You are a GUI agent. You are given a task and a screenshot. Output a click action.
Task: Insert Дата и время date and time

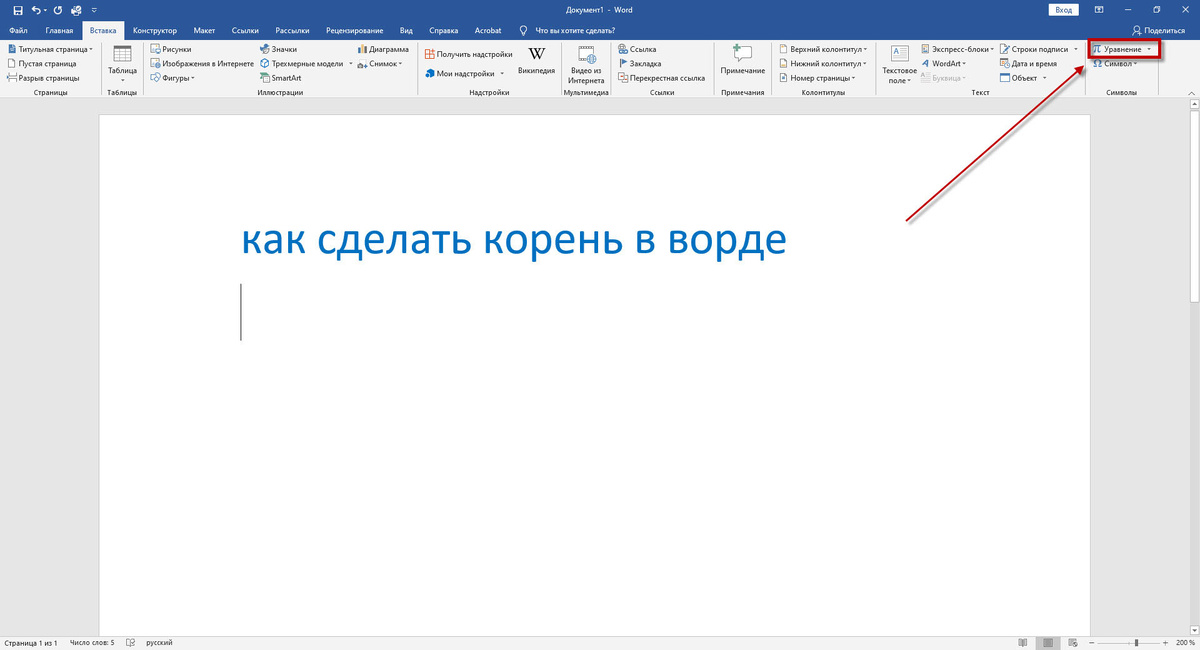1027,63
